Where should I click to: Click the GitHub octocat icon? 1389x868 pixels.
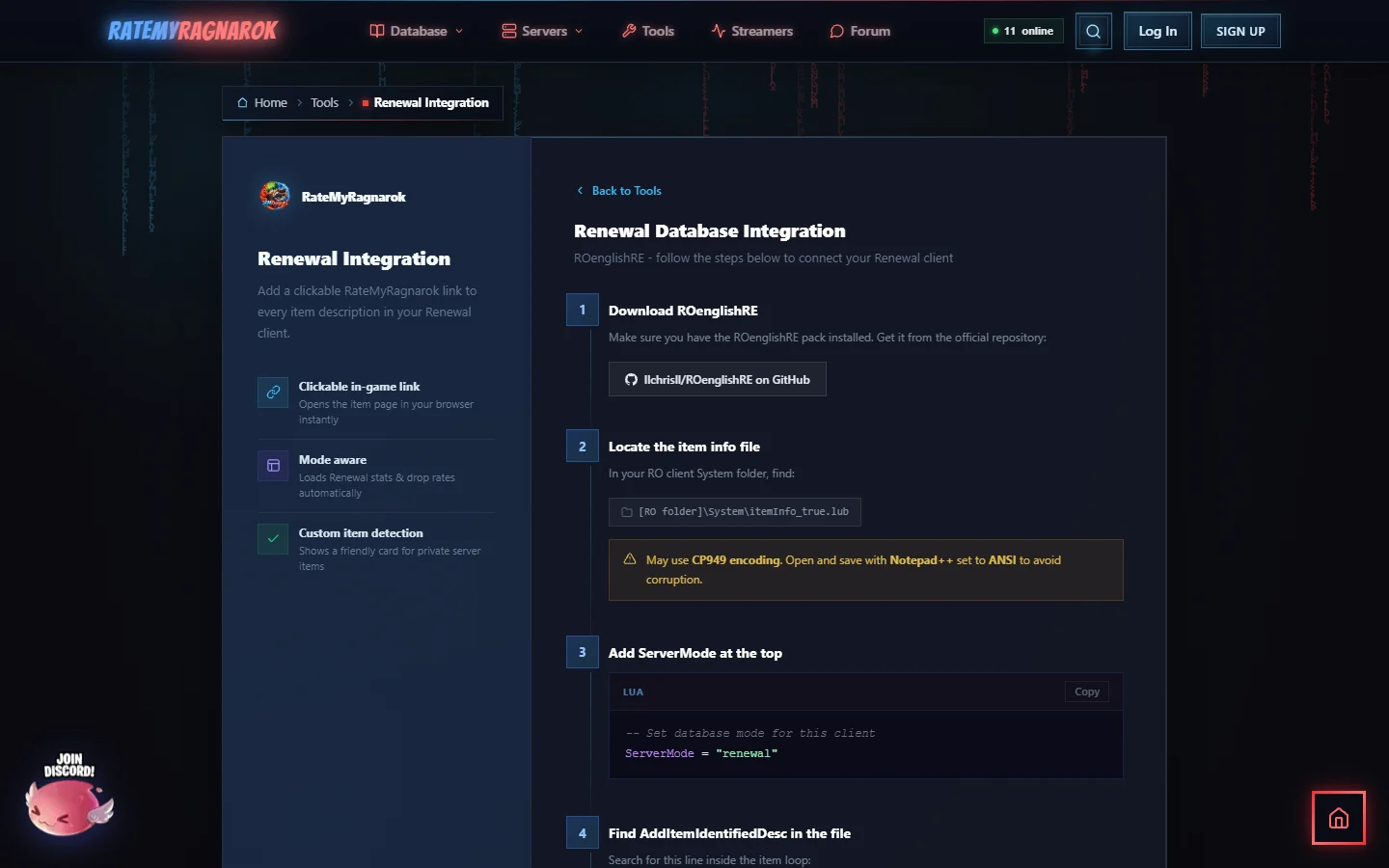(x=631, y=380)
